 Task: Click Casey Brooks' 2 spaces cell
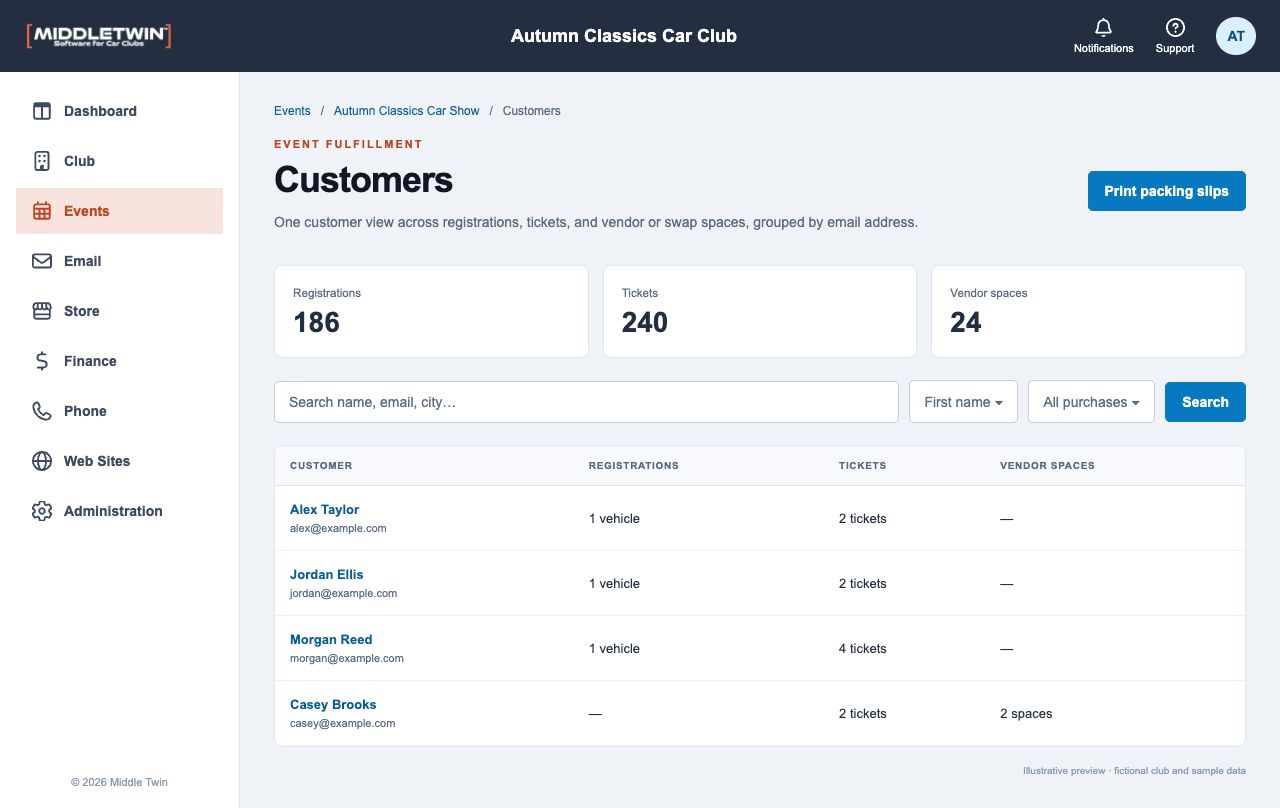pyautogui.click(x=1026, y=713)
